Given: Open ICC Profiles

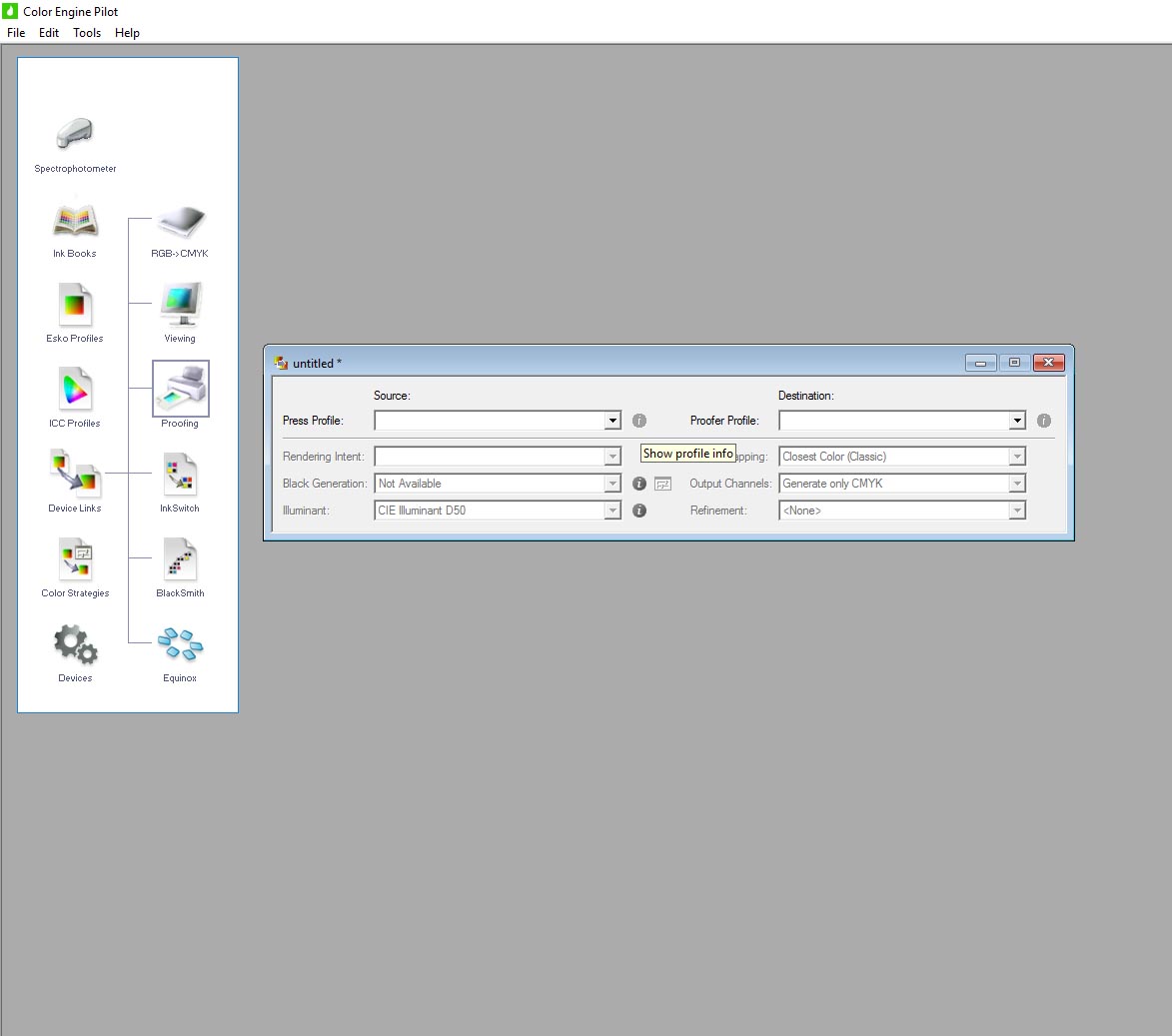Looking at the screenshot, I should [x=75, y=390].
